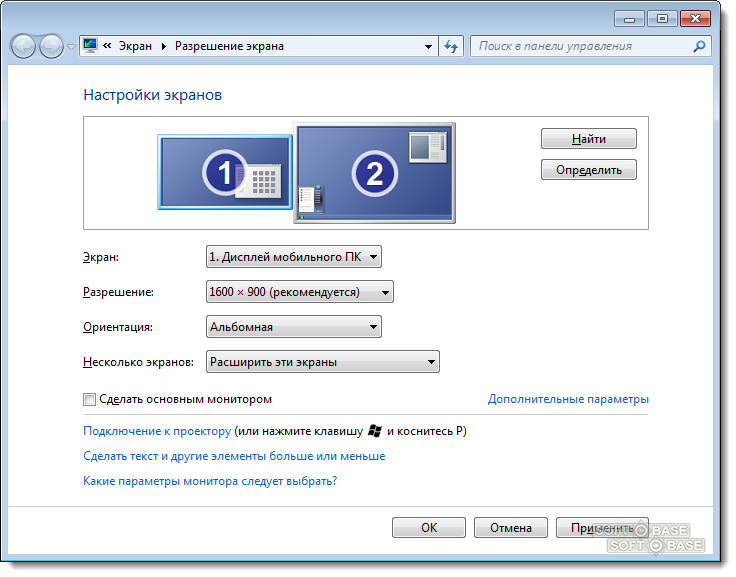Viewport: 736px width, 577px height.
Task: Click the Отмена button
Action: tap(511, 528)
